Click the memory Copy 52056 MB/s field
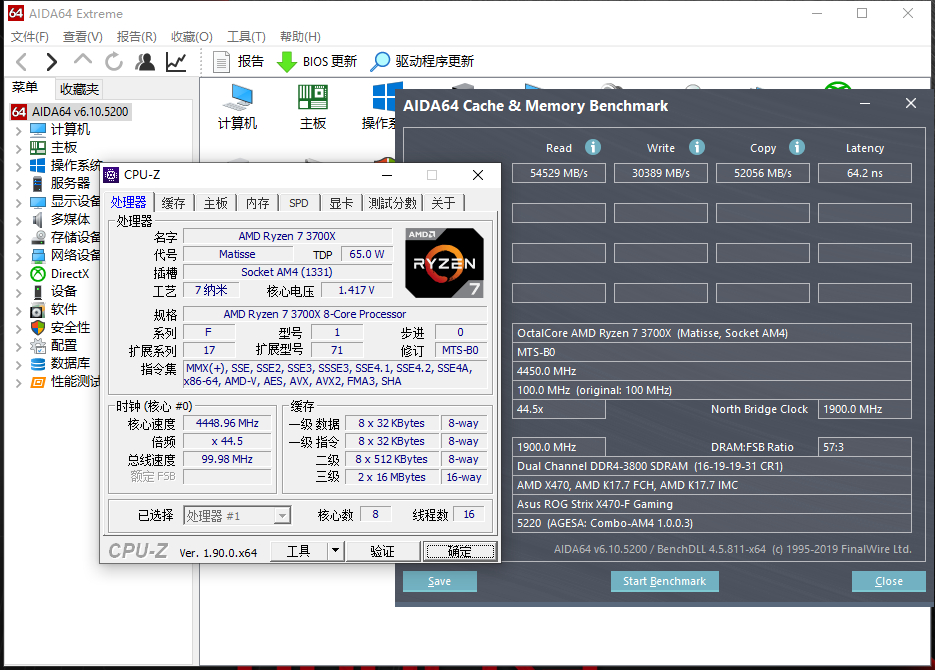Image resolution: width=935 pixels, height=670 pixels. click(x=763, y=173)
